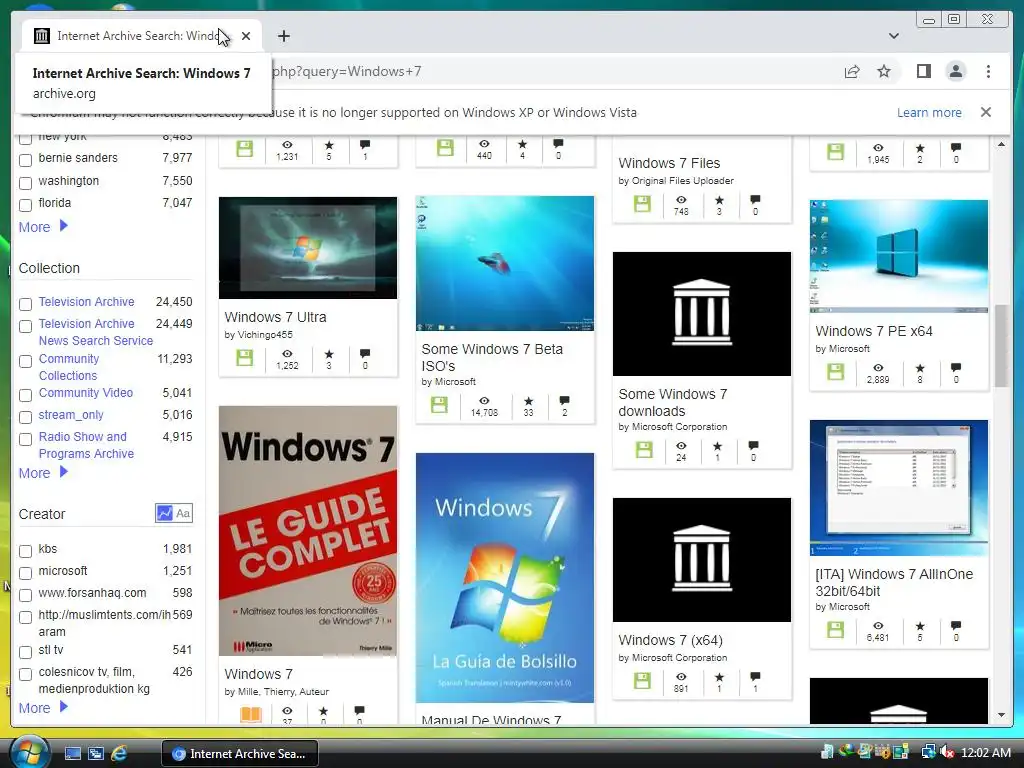Check stream_only collection filter
Screen dimensions: 1024x768
[x=25, y=417]
